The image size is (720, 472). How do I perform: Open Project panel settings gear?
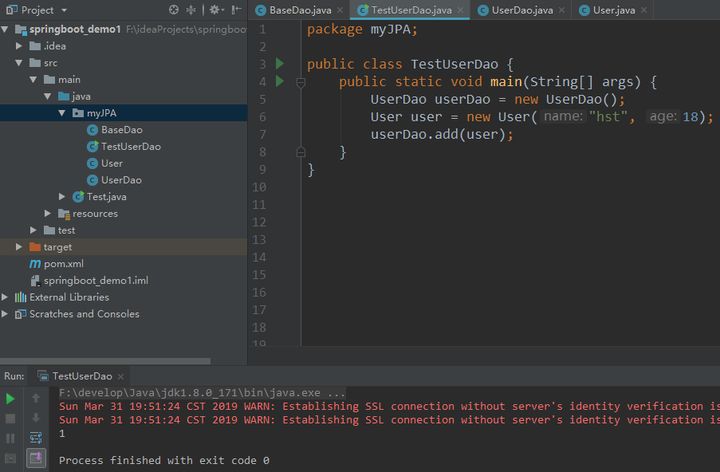pyautogui.click(x=215, y=10)
